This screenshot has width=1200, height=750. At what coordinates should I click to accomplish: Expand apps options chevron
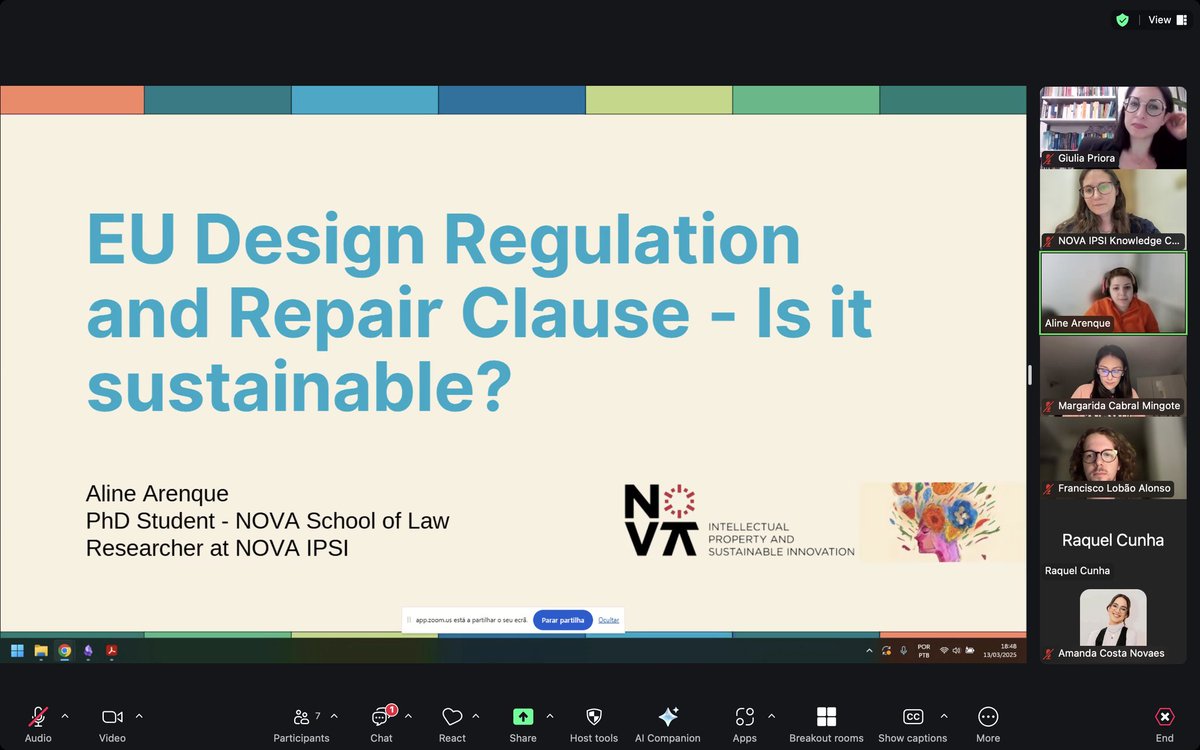coord(771,716)
